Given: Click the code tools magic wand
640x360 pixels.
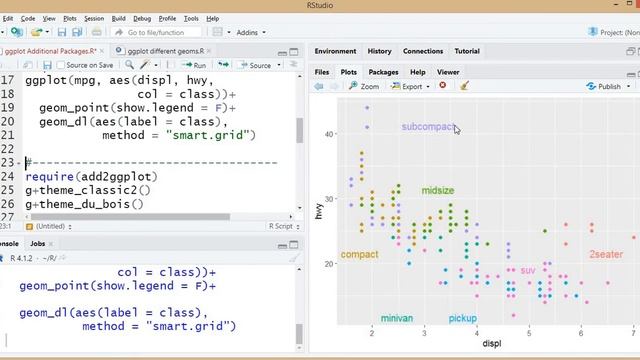Looking at the screenshot, I should tap(144, 64).
